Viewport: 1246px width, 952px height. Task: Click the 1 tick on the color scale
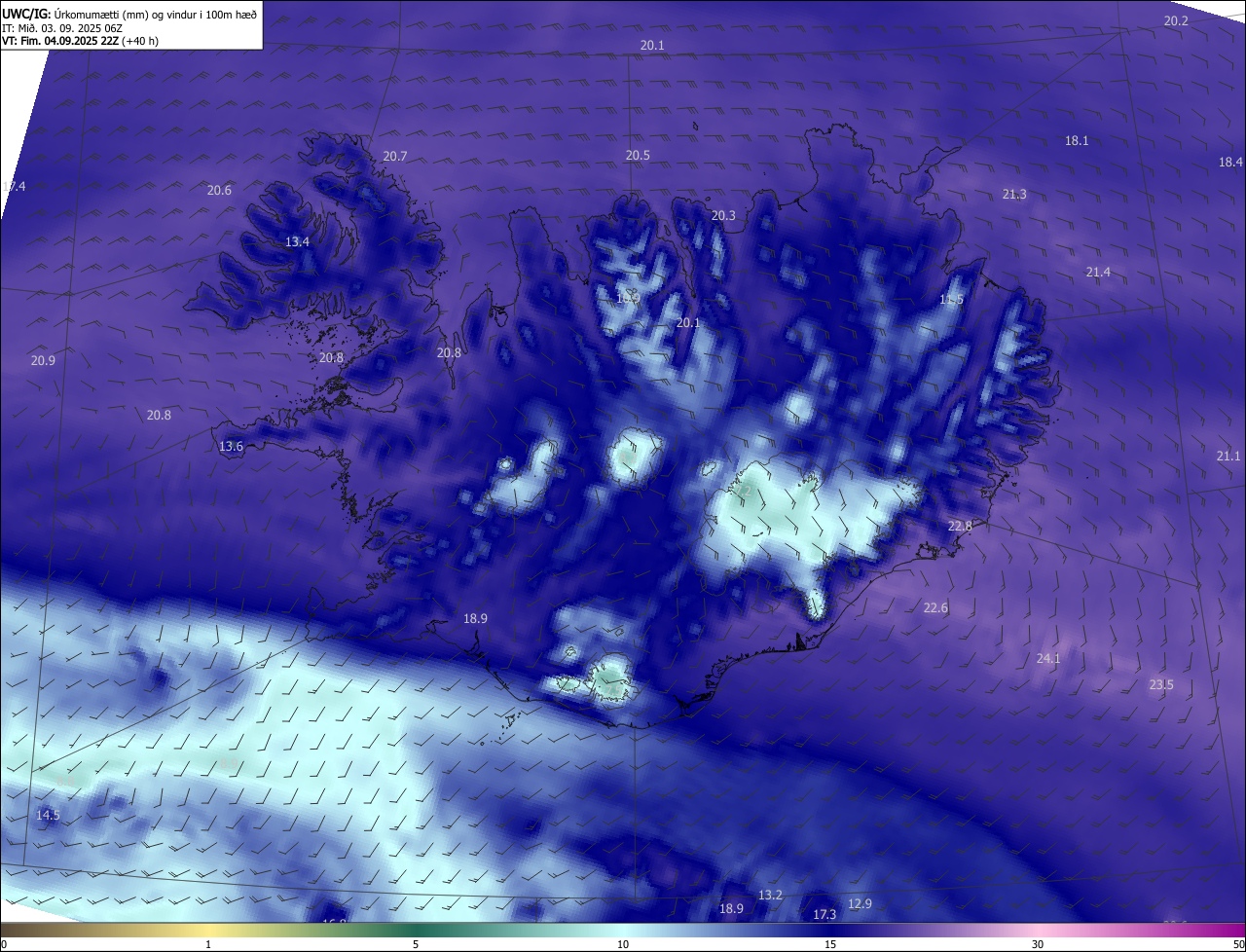(x=208, y=944)
